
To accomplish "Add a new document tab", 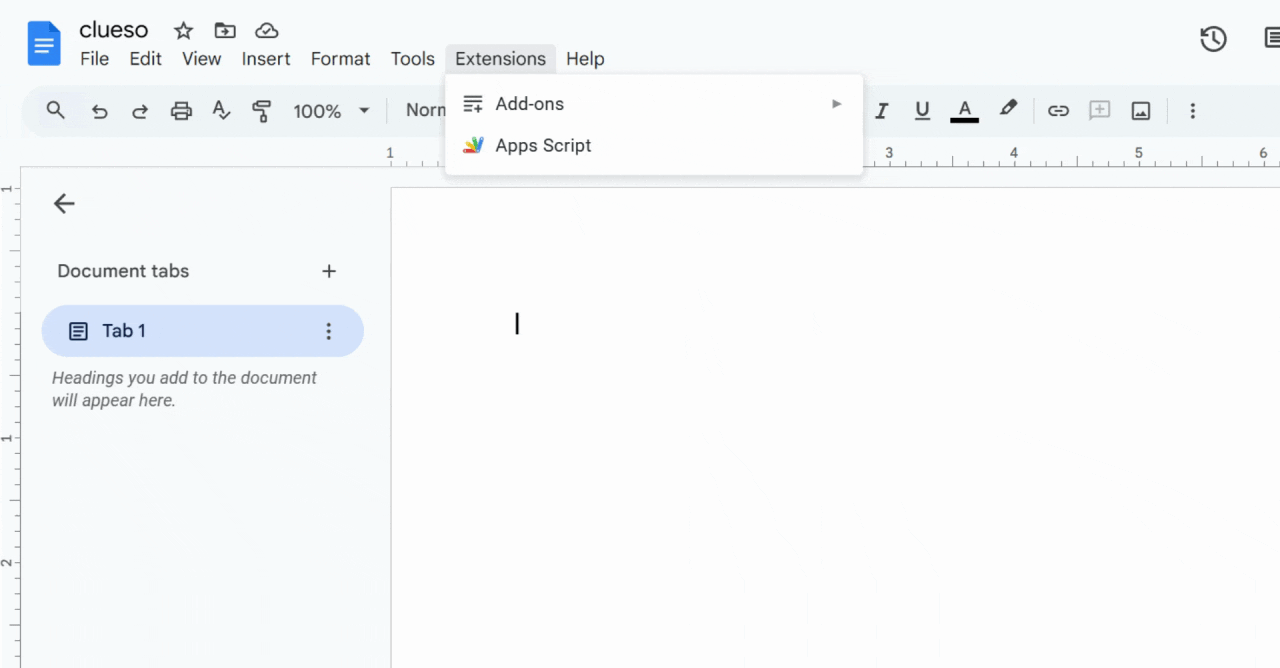I will click(x=329, y=271).
